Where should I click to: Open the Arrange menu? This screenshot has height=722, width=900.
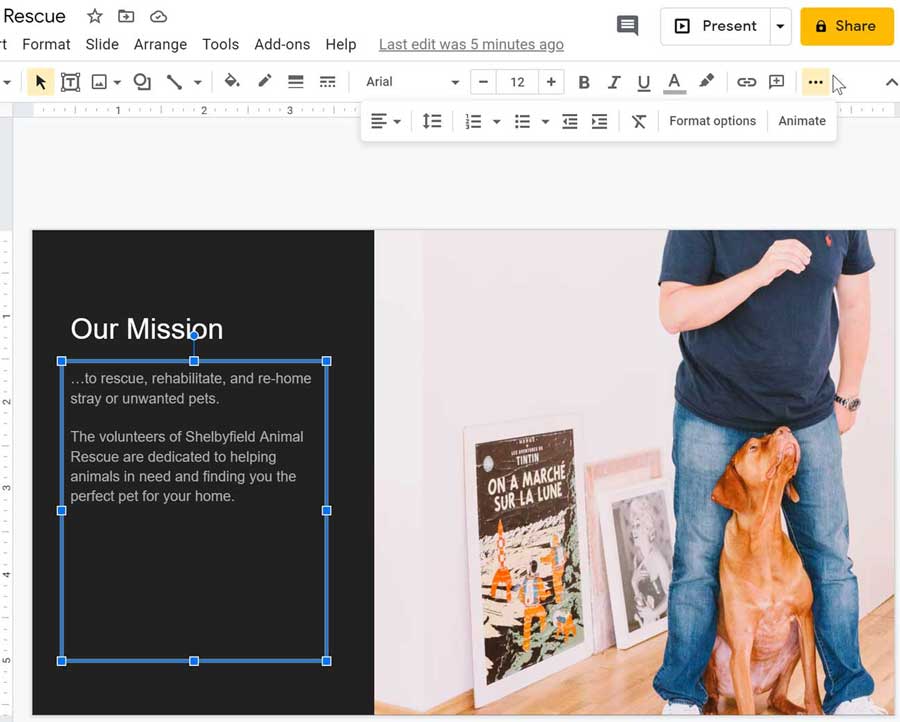click(x=160, y=44)
